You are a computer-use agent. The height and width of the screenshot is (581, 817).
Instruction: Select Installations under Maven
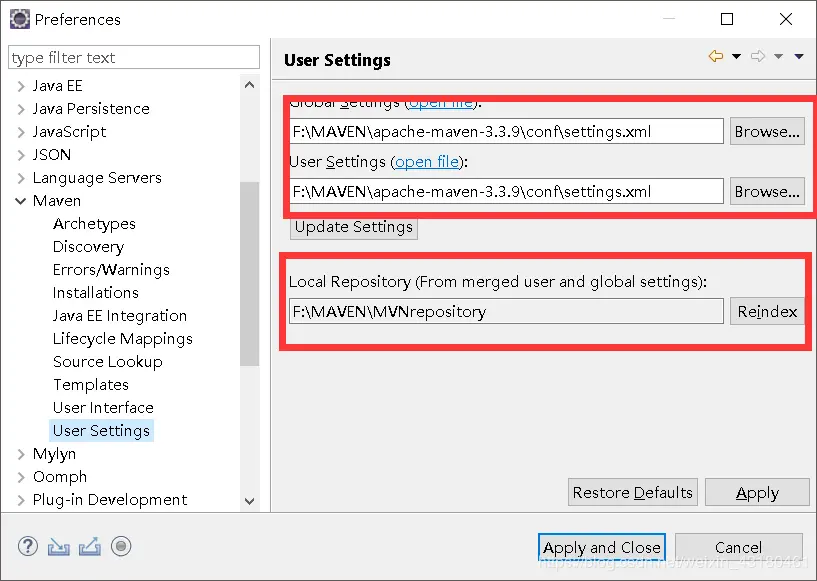[x=96, y=293]
